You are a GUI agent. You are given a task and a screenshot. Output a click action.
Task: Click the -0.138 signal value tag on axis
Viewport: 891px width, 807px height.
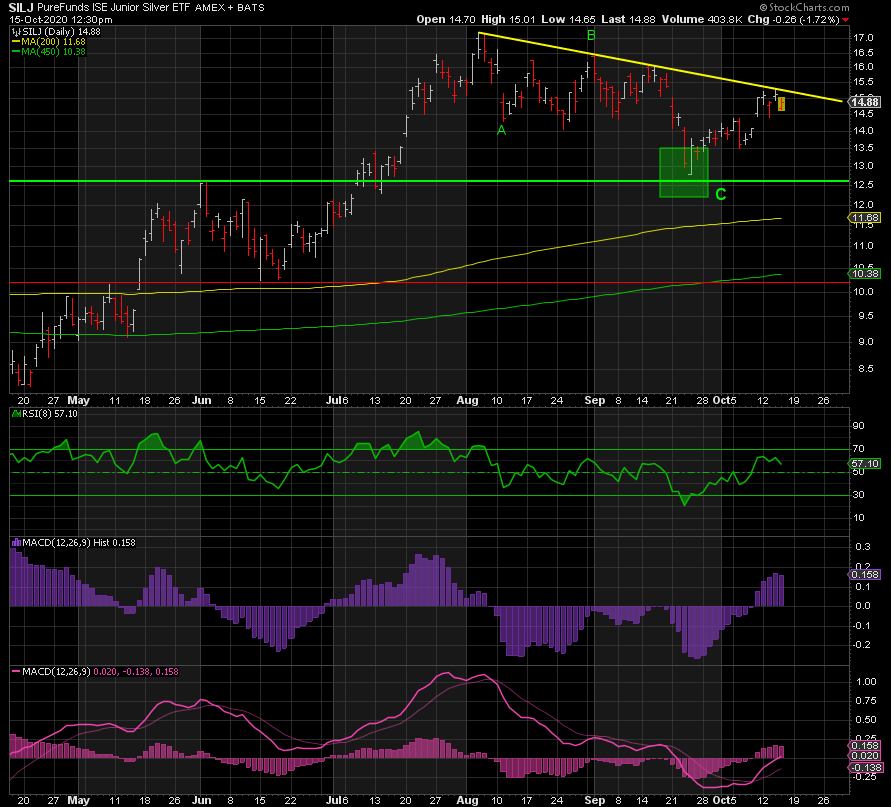(865, 768)
